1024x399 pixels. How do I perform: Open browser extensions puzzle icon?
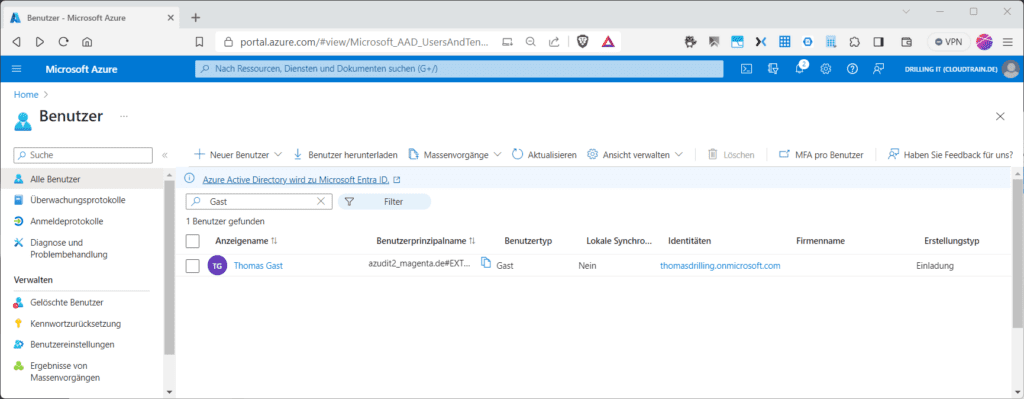pyautogui.click(x=854, y=42)
